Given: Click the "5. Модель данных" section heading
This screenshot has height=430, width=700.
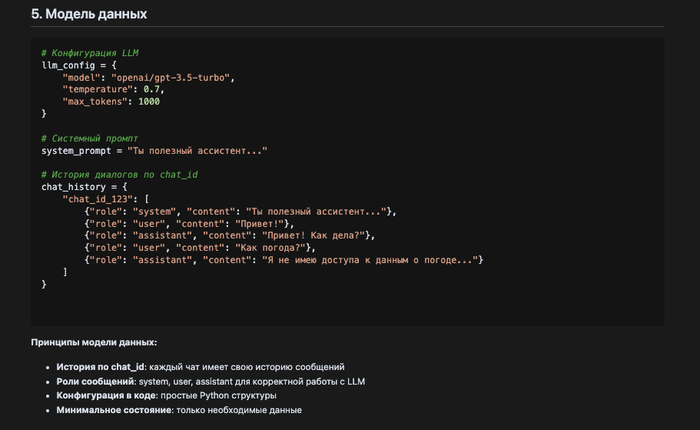Looking at the screenshot, I should (89, 14).
